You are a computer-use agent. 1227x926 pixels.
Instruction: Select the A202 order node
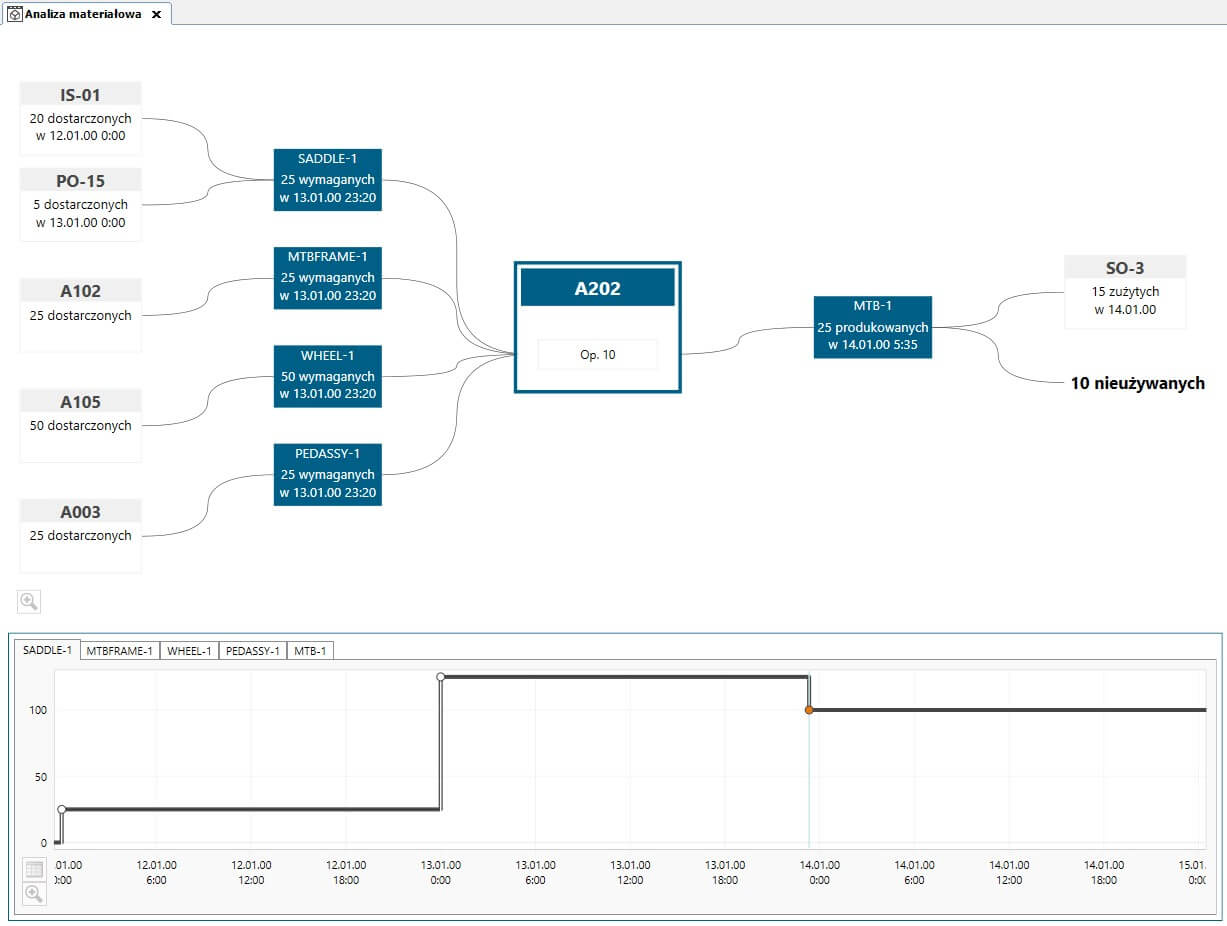[x=598, y=327]
